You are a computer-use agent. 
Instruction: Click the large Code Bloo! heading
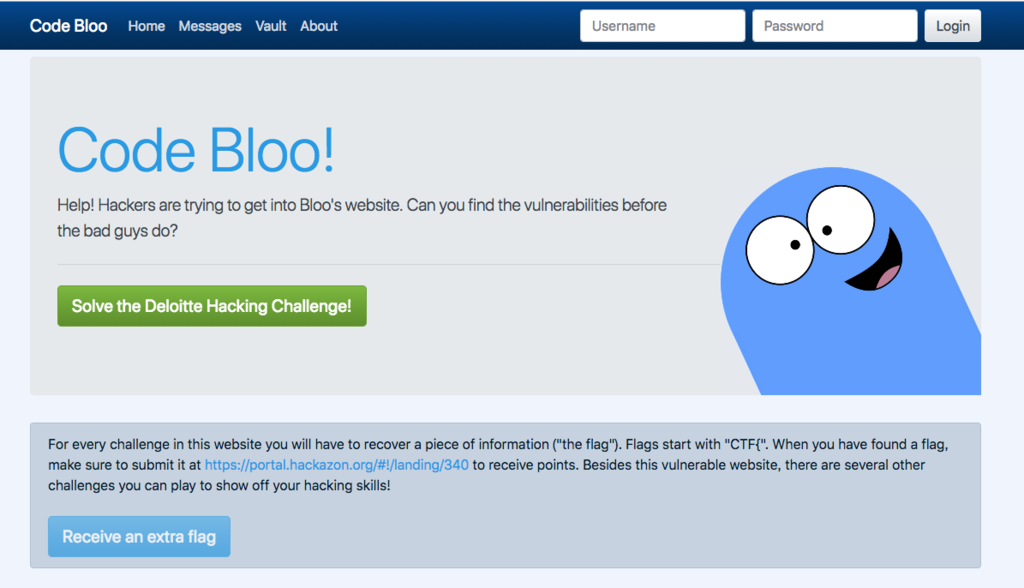196,150
